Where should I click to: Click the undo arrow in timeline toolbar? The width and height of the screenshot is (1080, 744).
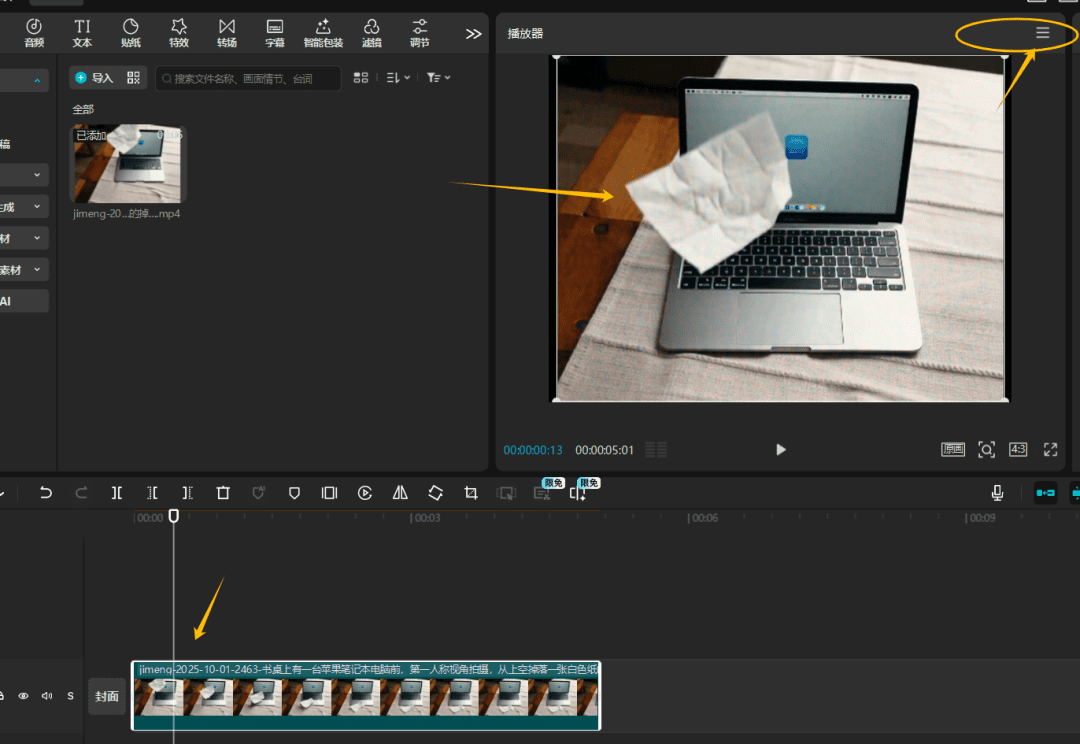click(x=46, y=493)
